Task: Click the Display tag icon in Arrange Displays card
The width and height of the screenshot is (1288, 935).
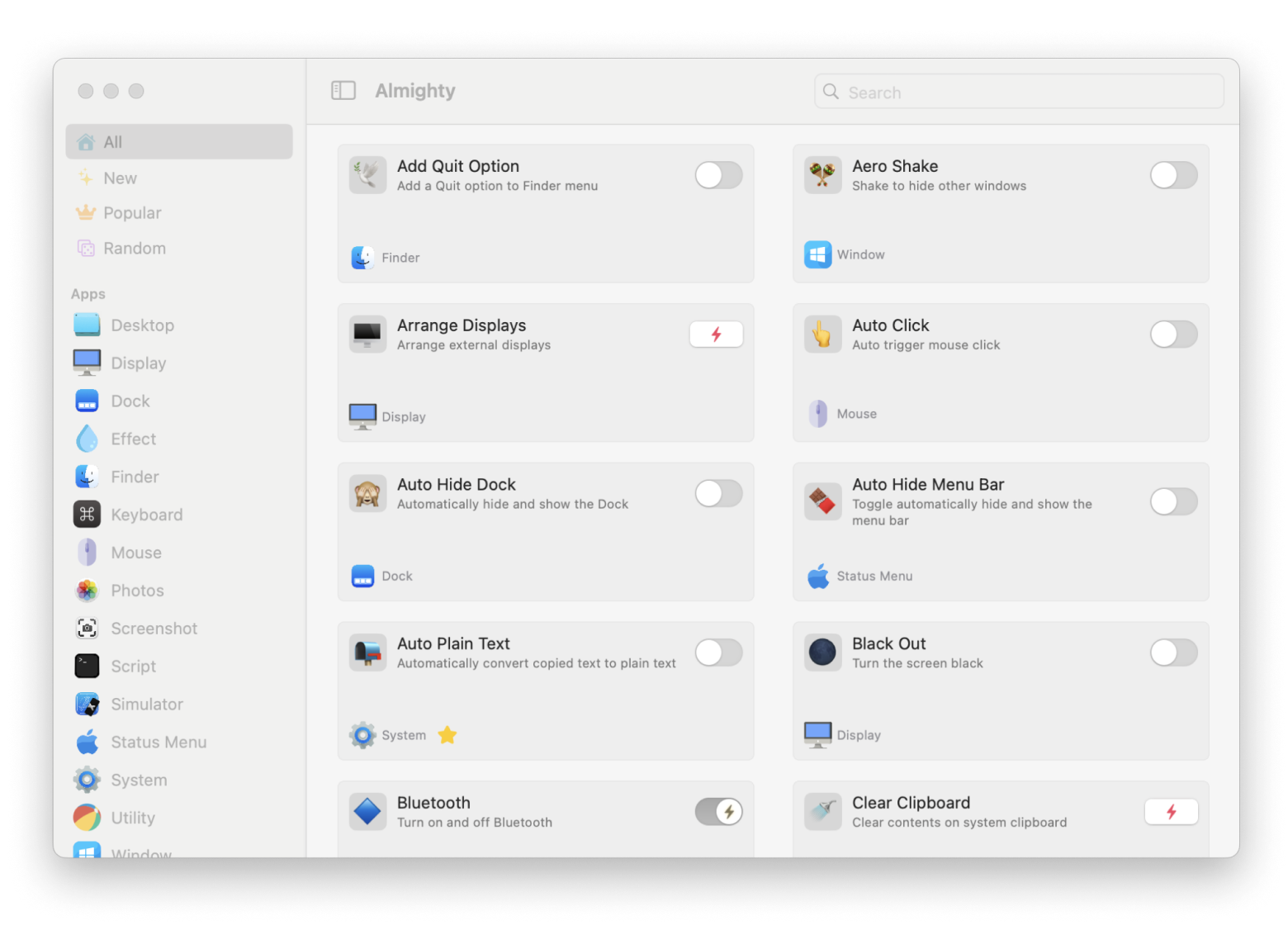Action: 362,417
